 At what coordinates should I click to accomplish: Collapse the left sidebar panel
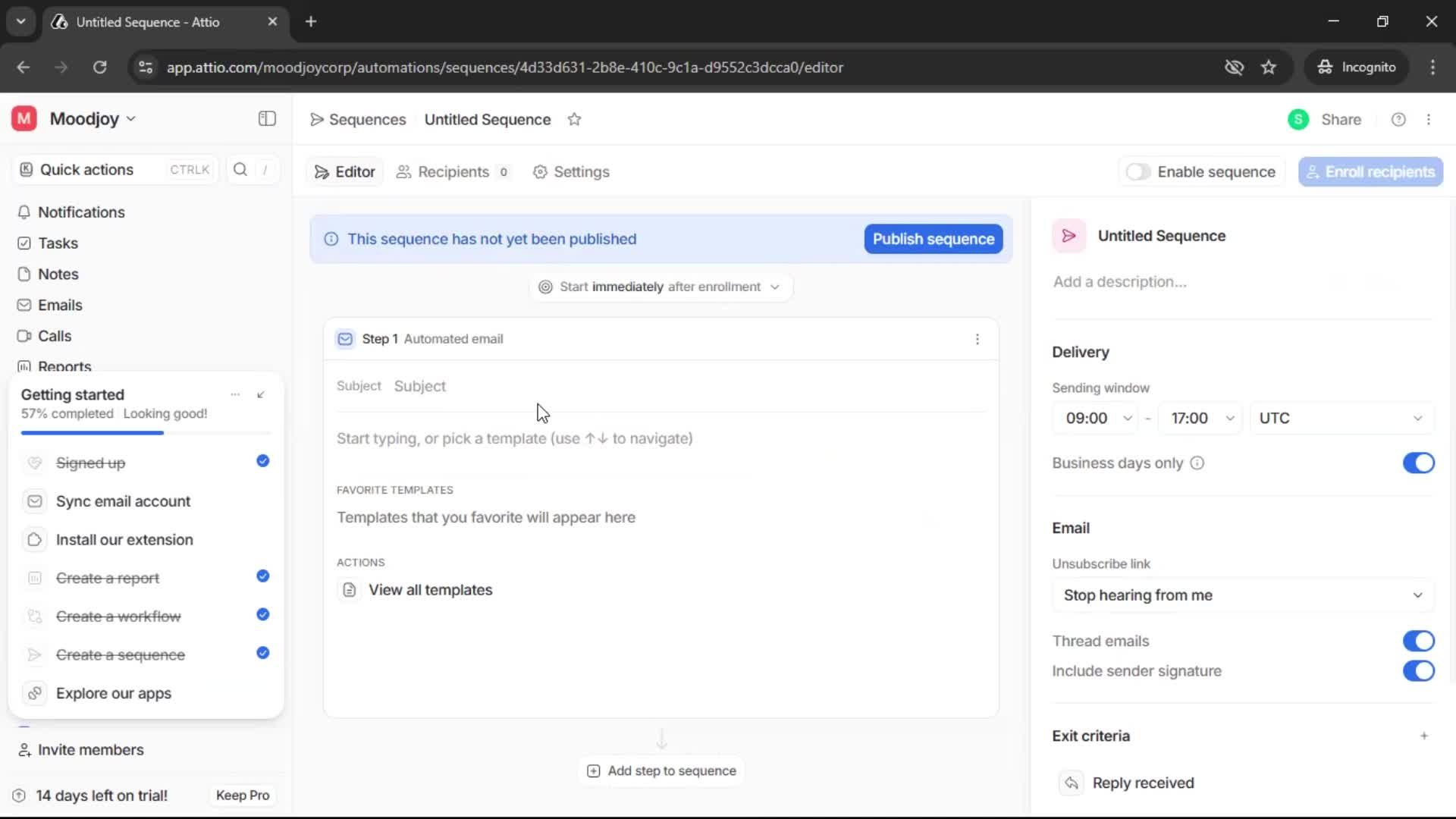(266, 118)
